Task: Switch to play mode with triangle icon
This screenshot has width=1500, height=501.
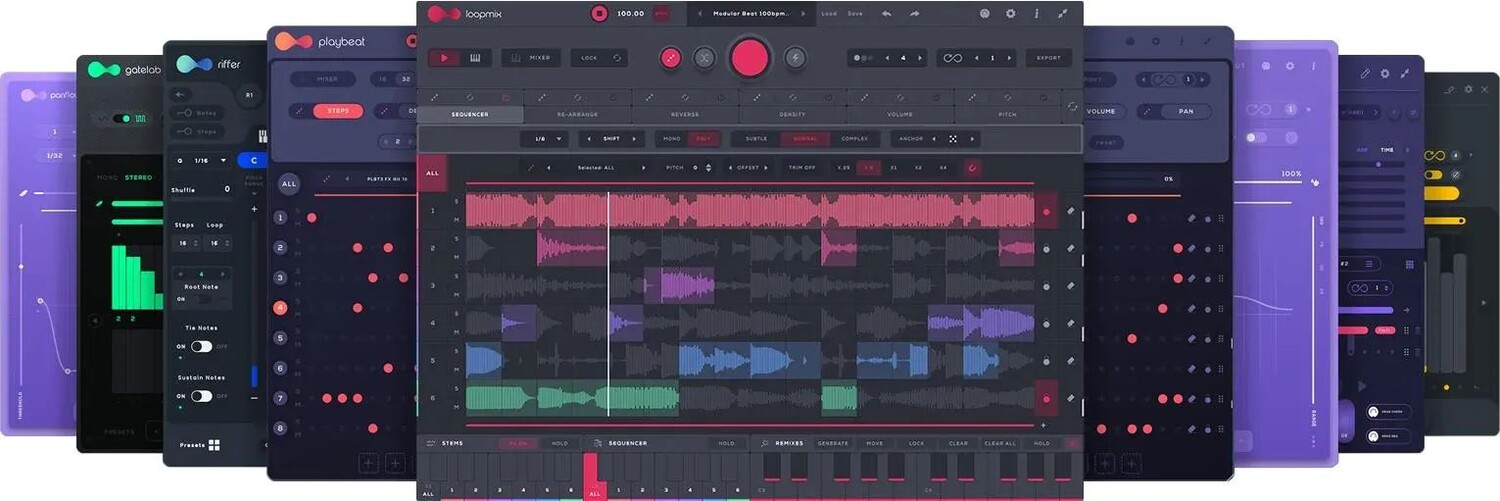Action: tap(444, 58)
